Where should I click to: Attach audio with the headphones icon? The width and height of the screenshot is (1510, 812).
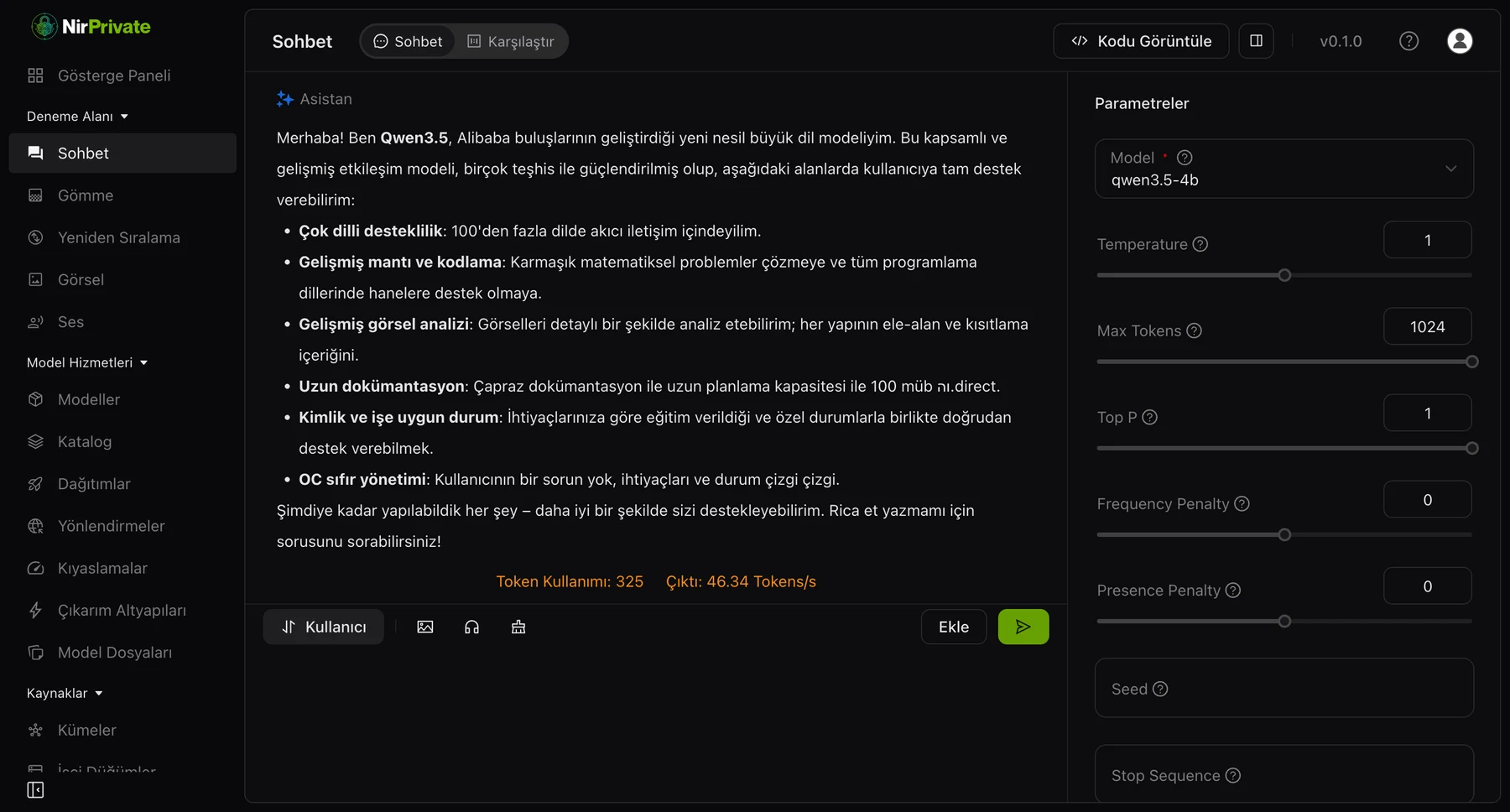(x=471, y=627)
